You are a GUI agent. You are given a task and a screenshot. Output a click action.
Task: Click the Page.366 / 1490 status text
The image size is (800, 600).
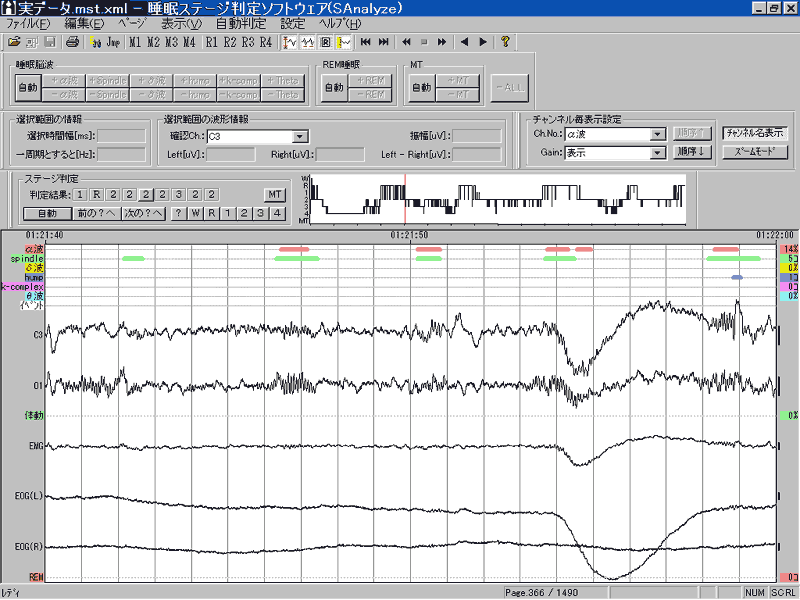point(541,593)
